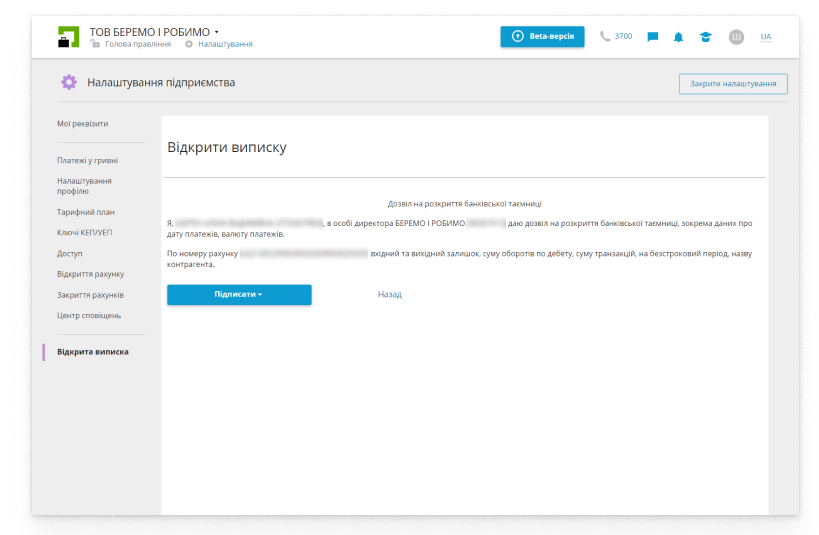Image resolution: width=819 pixels, height=535 pixels.
Task: Switch language via UA selector
Action: pos(765,37)
